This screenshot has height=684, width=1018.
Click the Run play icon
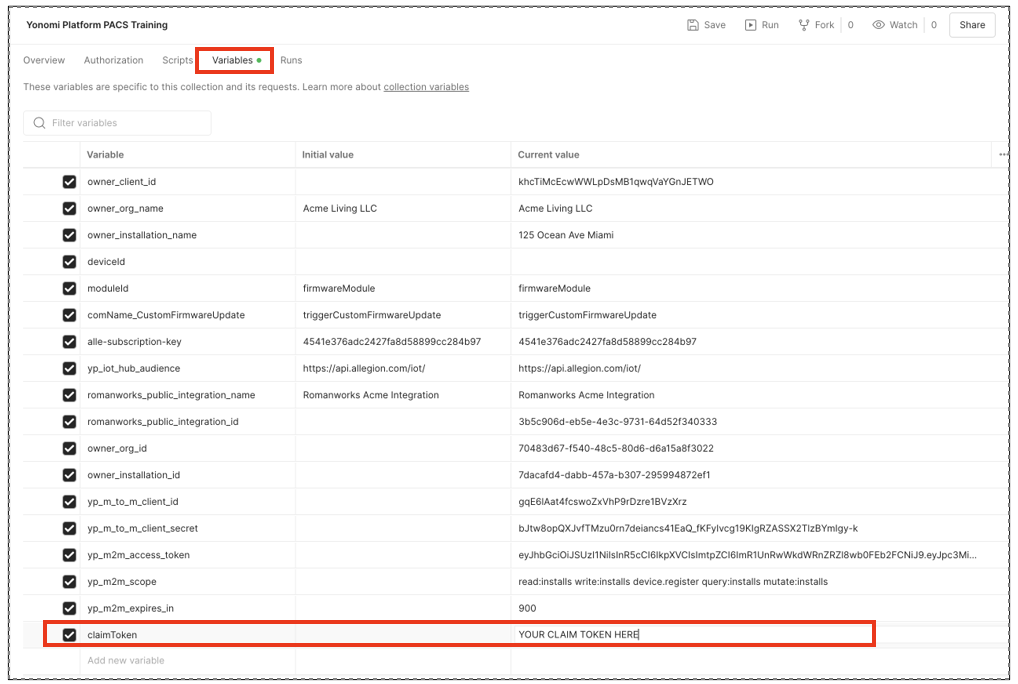[750, 25]
